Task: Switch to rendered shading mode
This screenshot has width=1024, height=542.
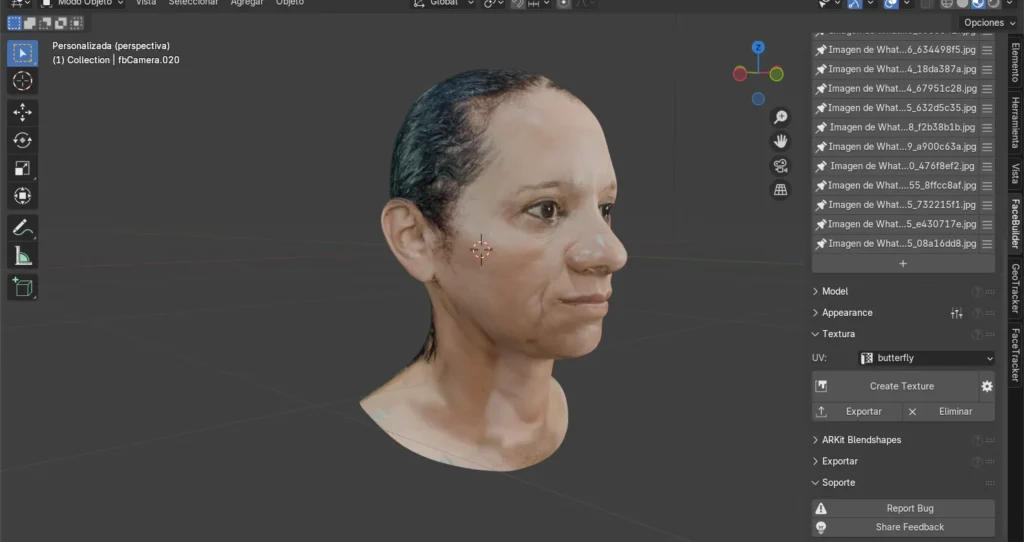Action: pos(993,3)
